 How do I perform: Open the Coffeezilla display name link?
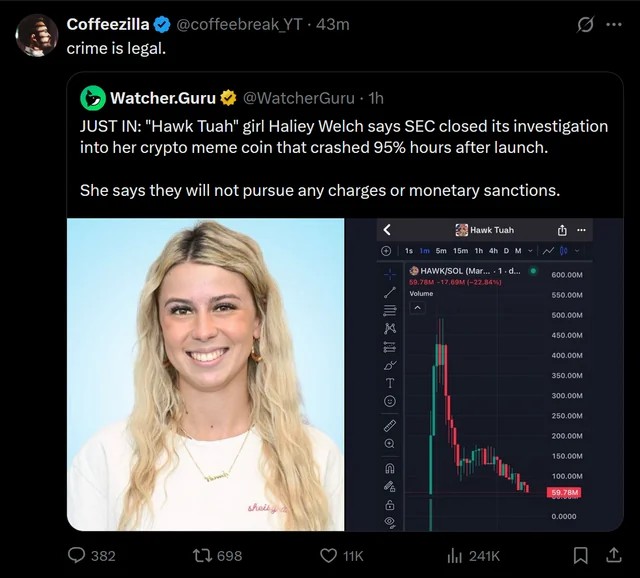[x=107, y=24]
